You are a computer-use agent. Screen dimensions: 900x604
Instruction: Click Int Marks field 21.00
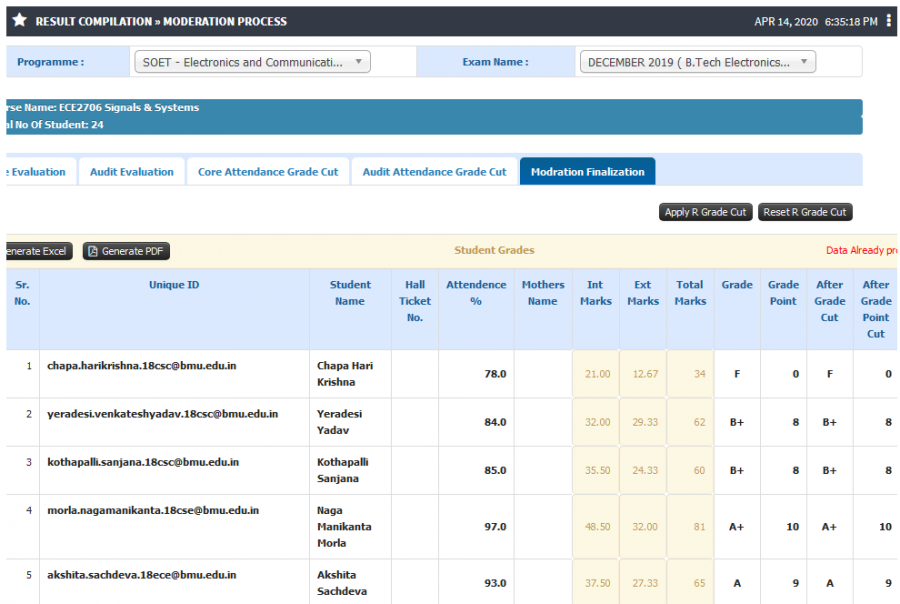(596, 374)
